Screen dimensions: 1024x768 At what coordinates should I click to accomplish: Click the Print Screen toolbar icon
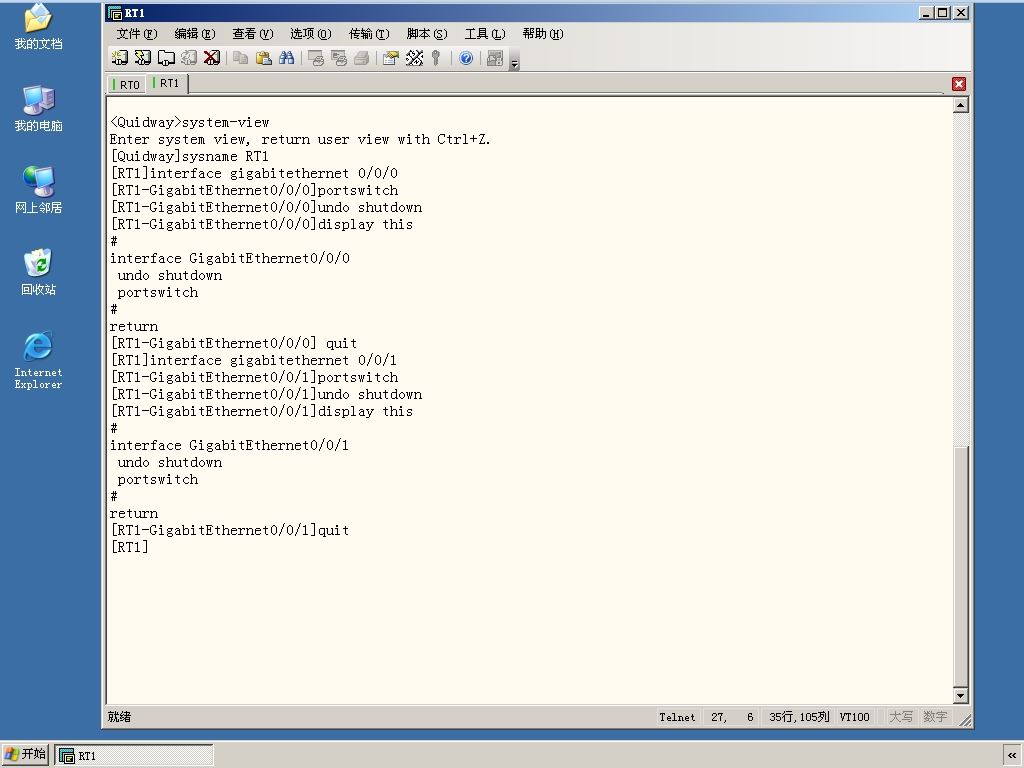(316, 58)
